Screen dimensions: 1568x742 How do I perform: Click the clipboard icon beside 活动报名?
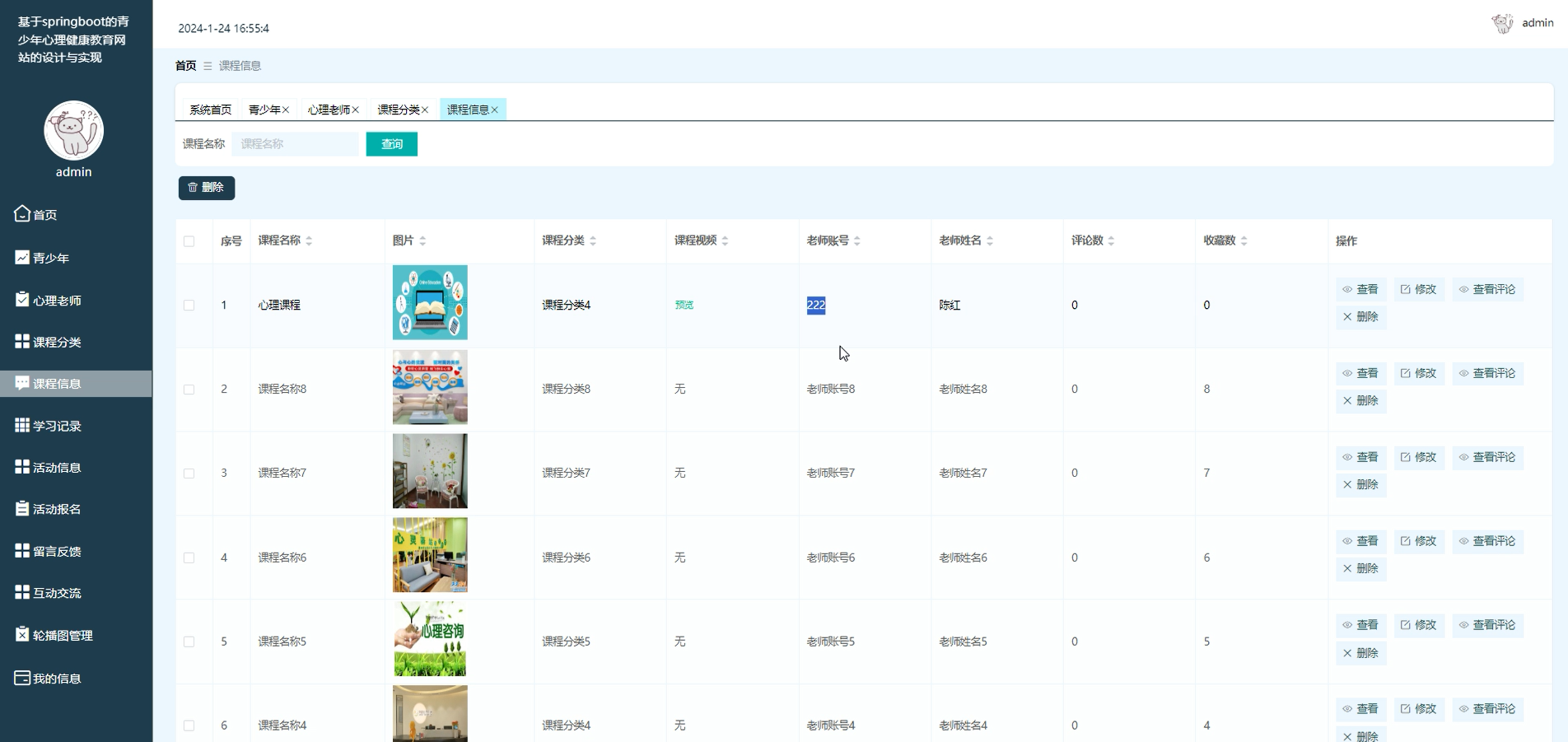pyautogui.click(x=22, y=508)
